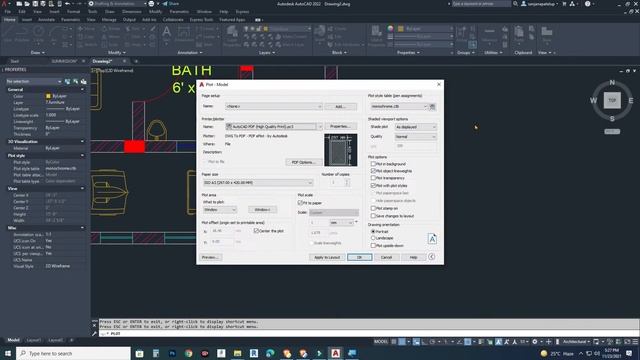Viewport: 640px width, 360px height.
Task: Open the Format menu
Action: [73, 12]
